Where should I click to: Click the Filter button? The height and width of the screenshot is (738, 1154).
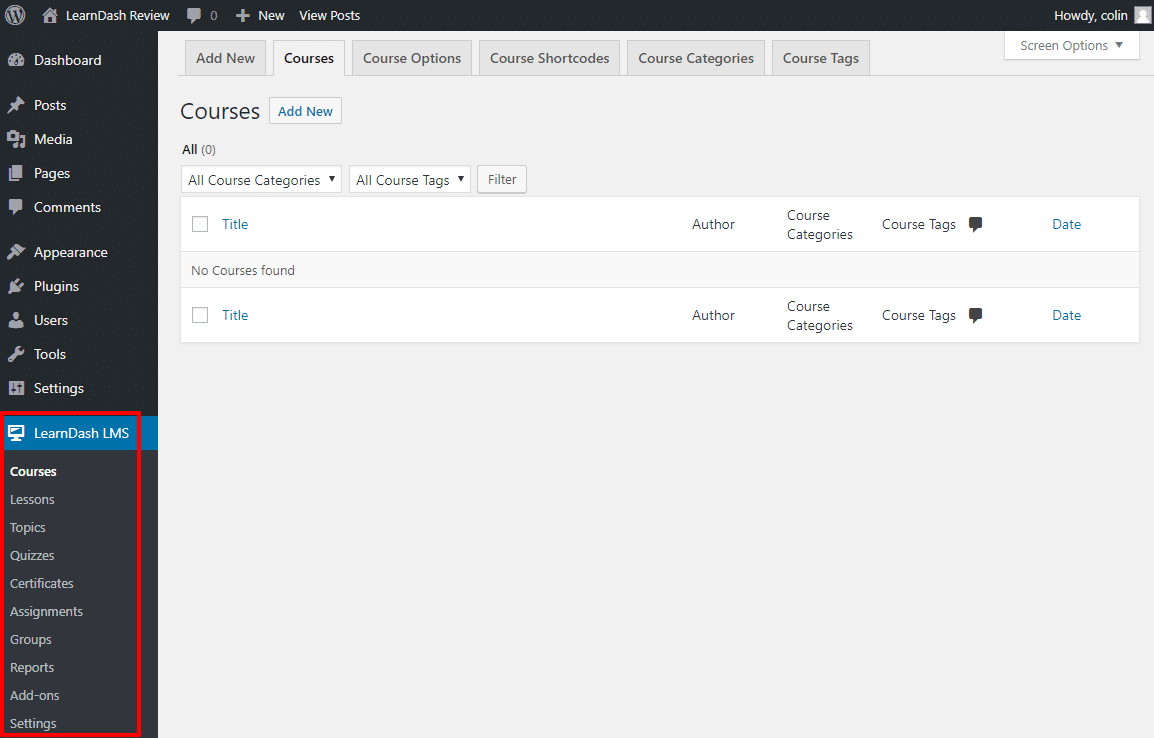(x=502, y=180)
